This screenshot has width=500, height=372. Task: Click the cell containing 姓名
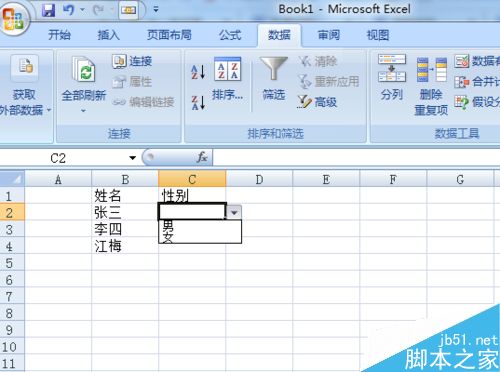(125, 195)
